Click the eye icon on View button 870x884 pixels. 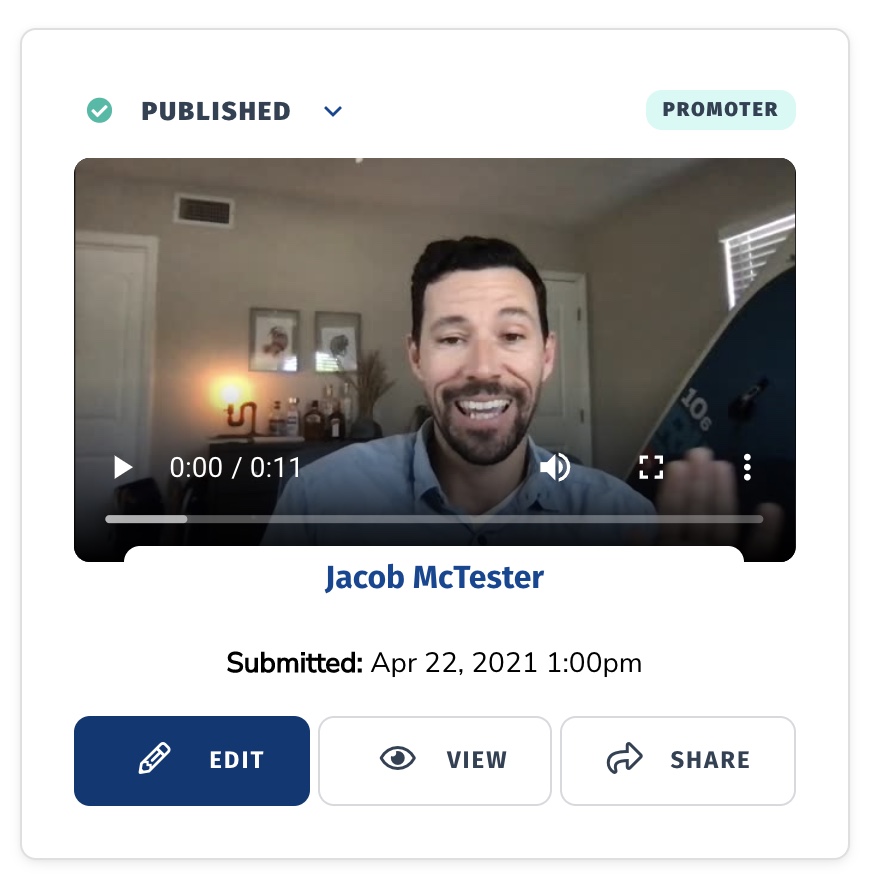[398, 758]
